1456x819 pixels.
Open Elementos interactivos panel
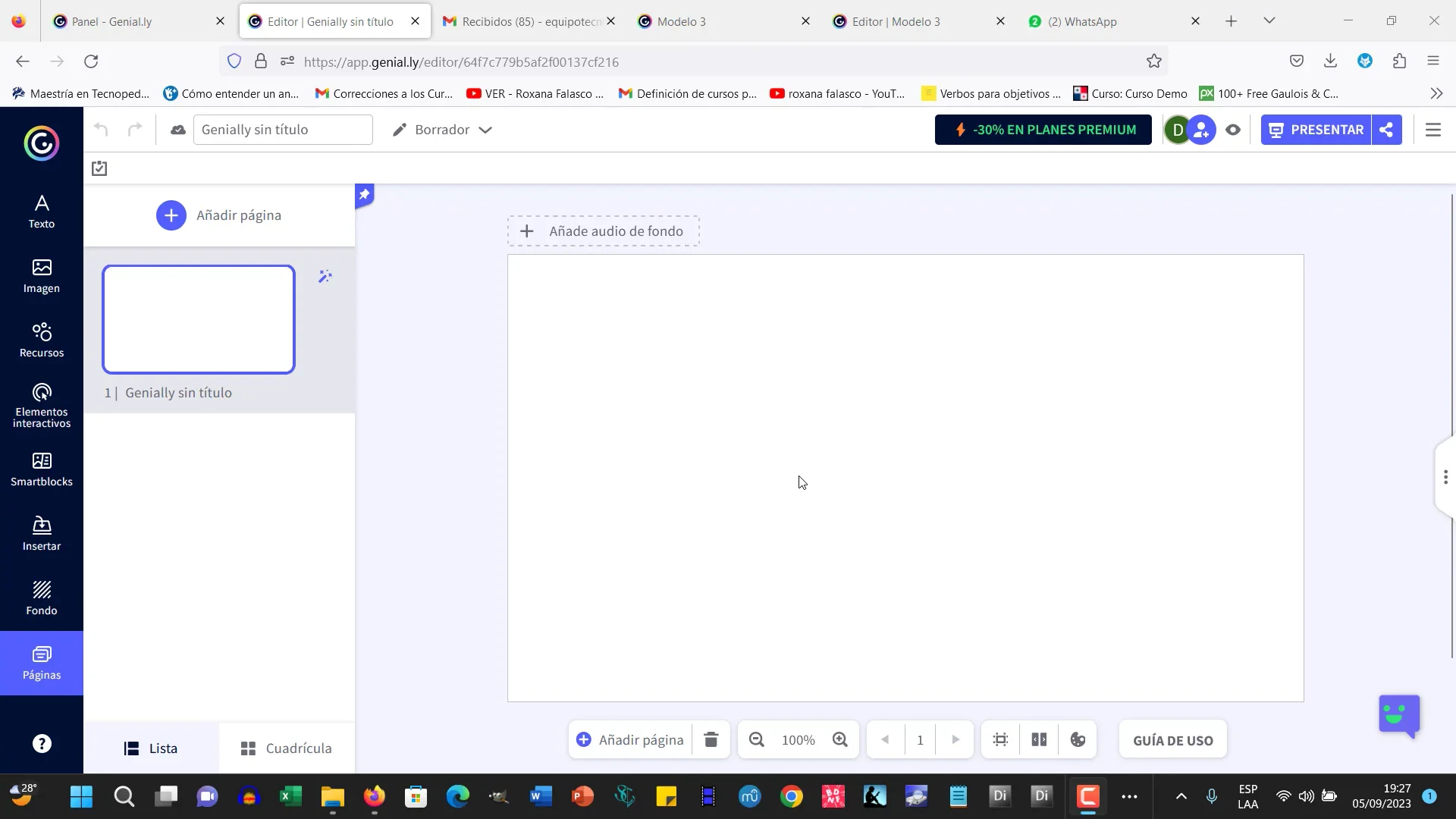[x=42, y=406]
